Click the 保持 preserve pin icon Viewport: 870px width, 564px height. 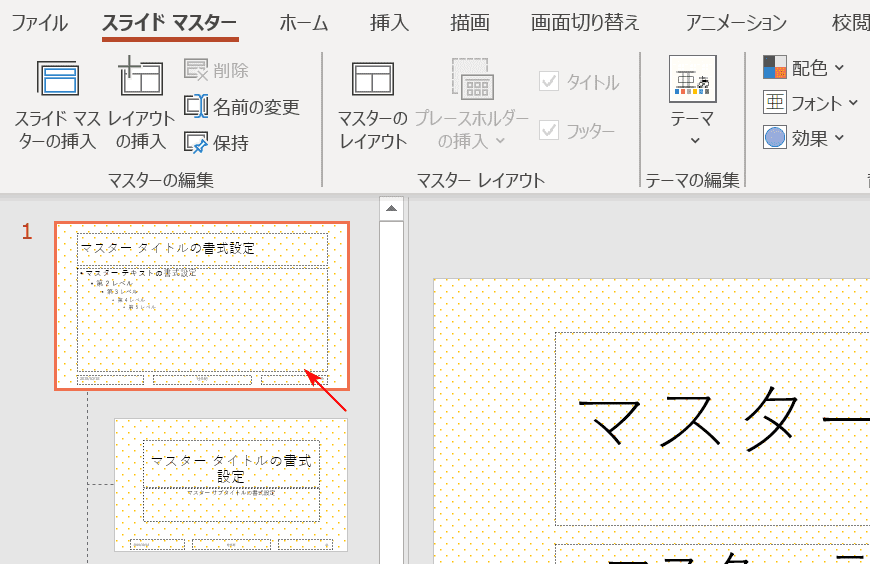196,143
